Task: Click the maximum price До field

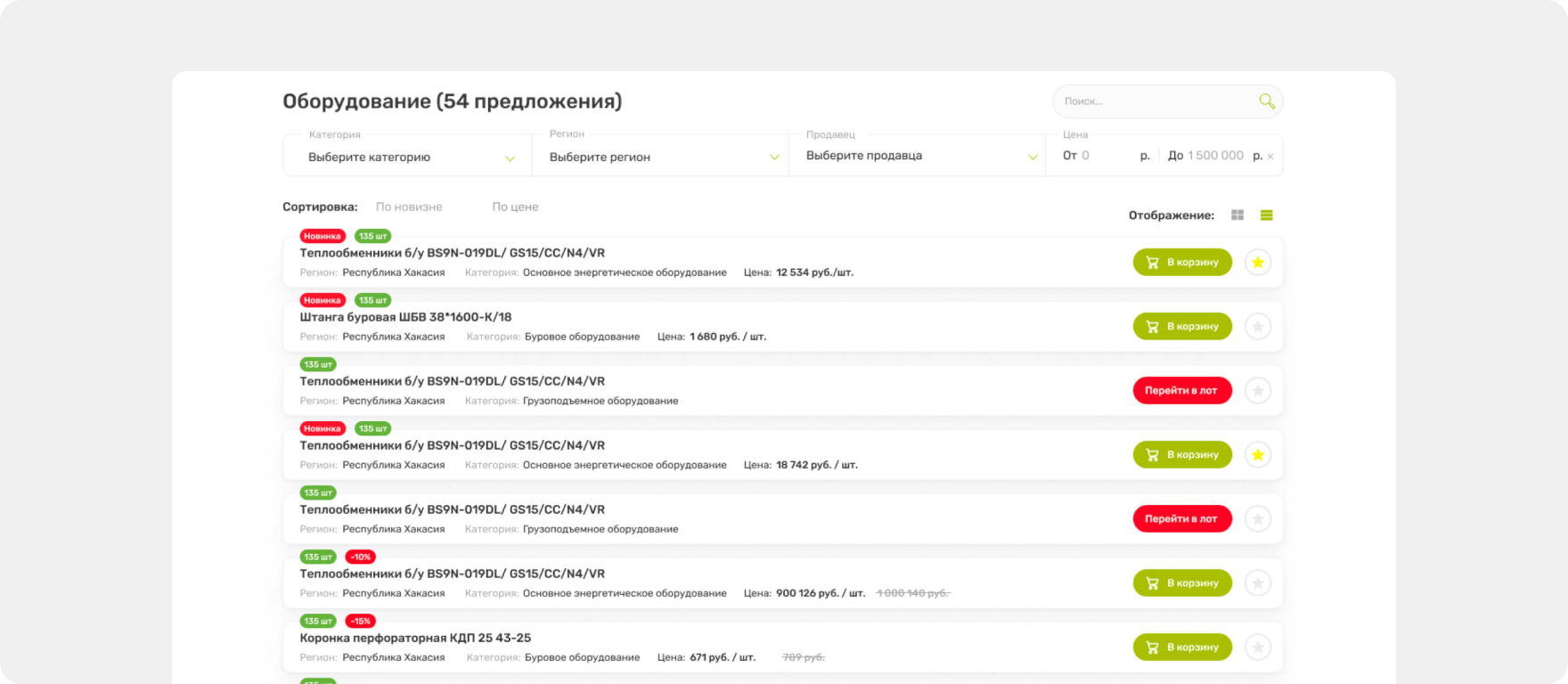Action: tap(1214, 156)
